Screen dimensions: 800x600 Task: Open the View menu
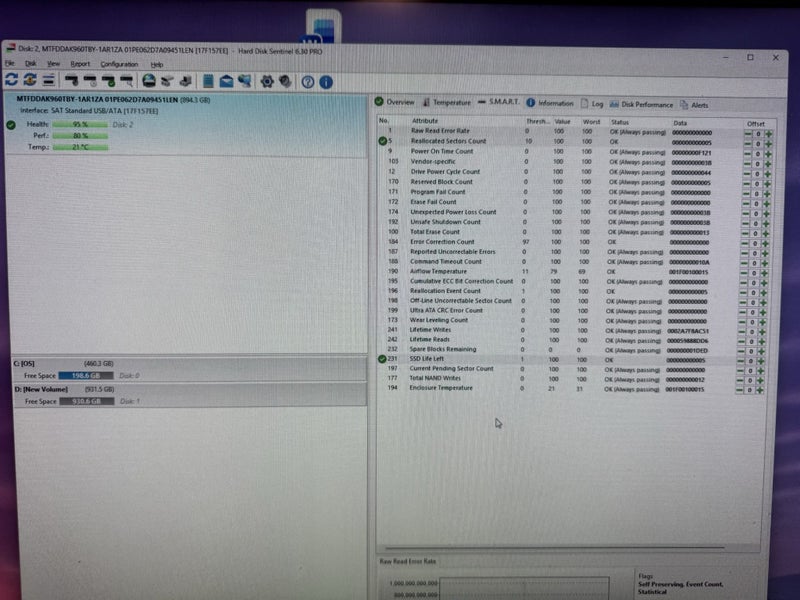(54, 64)
